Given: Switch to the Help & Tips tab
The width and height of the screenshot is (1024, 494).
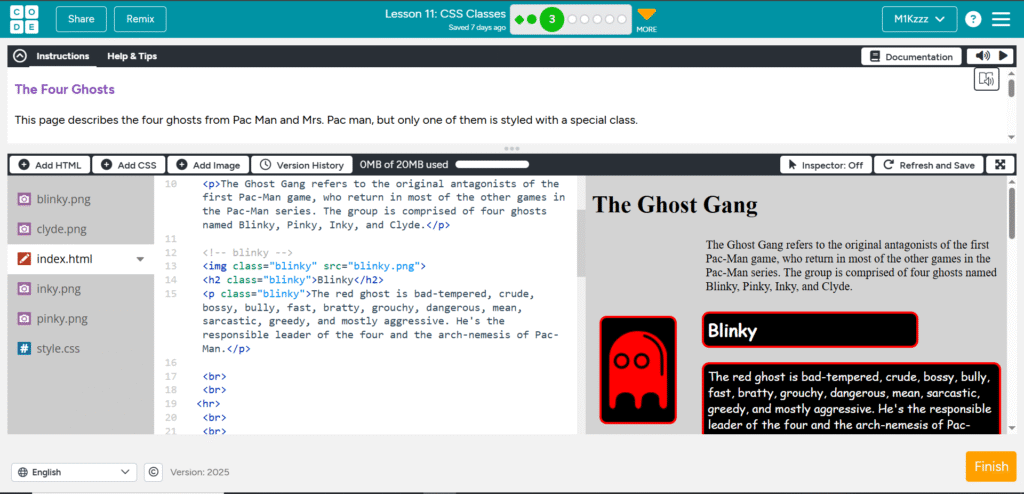Looking at the screenshot, I should click(x=132, y=56).
